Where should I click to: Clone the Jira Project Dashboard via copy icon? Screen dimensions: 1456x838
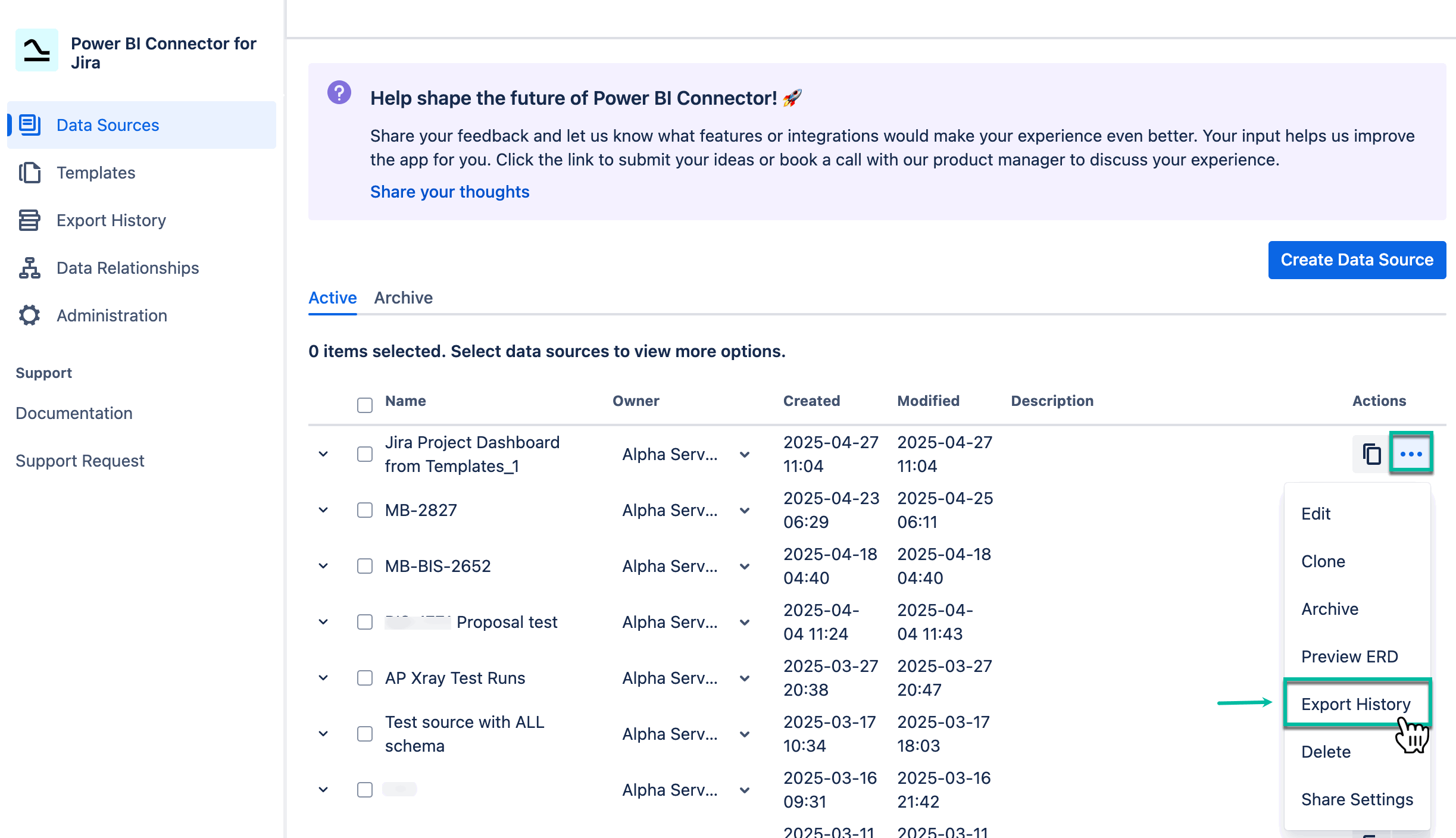point(1371,454)
